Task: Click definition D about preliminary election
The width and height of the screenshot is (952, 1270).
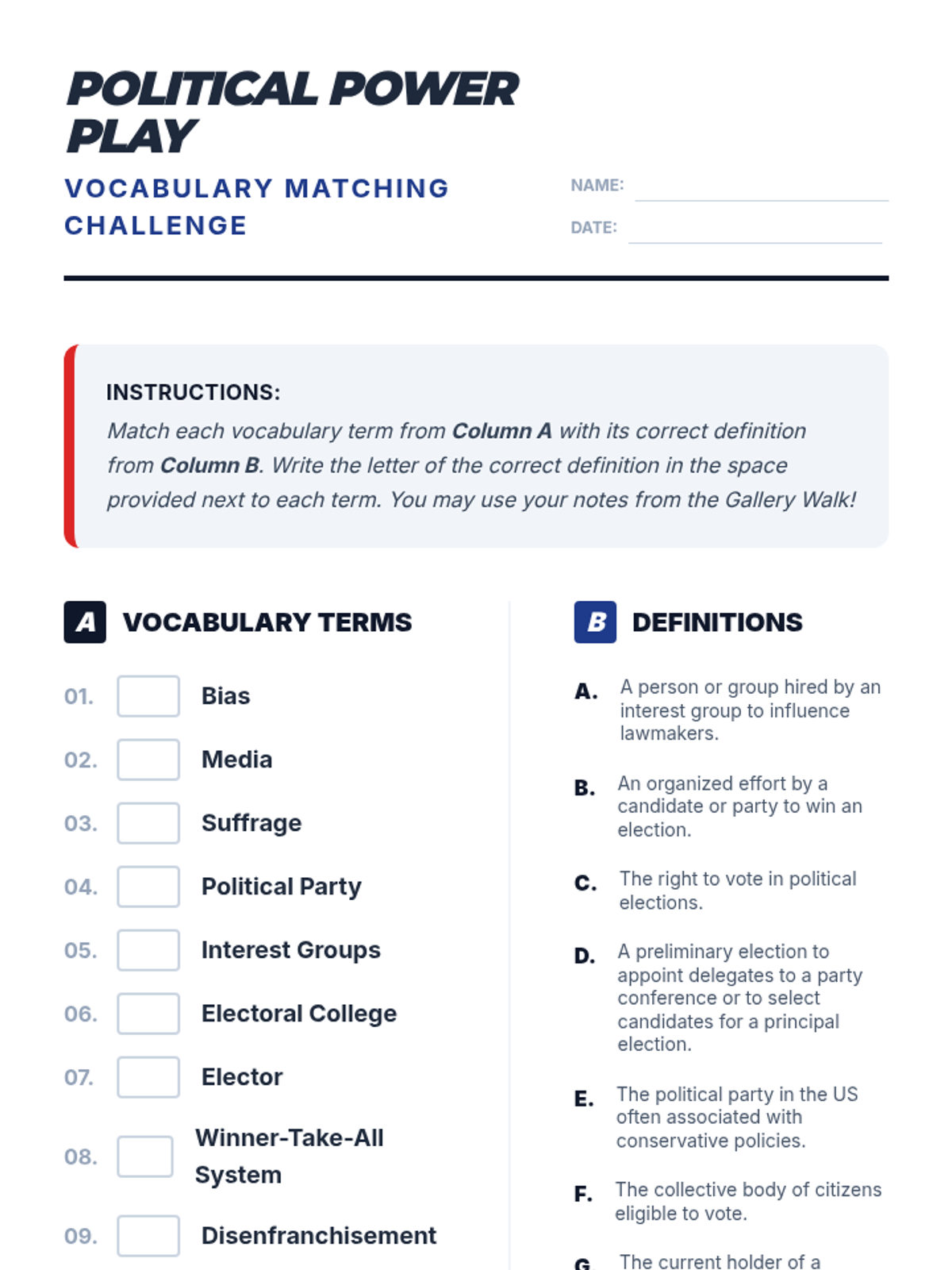Action: point(739,998)
